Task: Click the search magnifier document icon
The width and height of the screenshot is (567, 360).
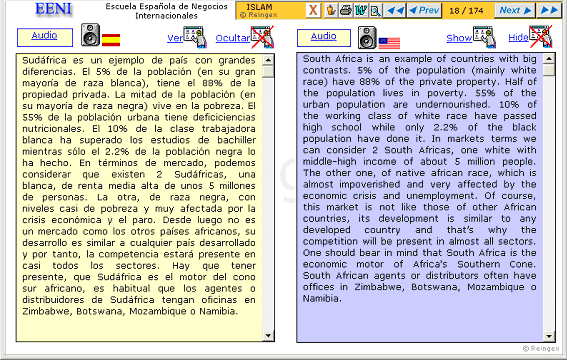Action: point(375,10)
